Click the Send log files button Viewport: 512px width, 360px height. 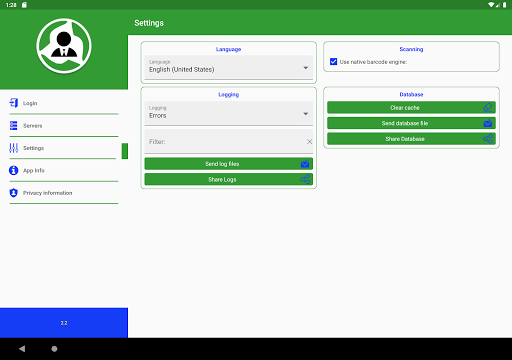(229, 164)
